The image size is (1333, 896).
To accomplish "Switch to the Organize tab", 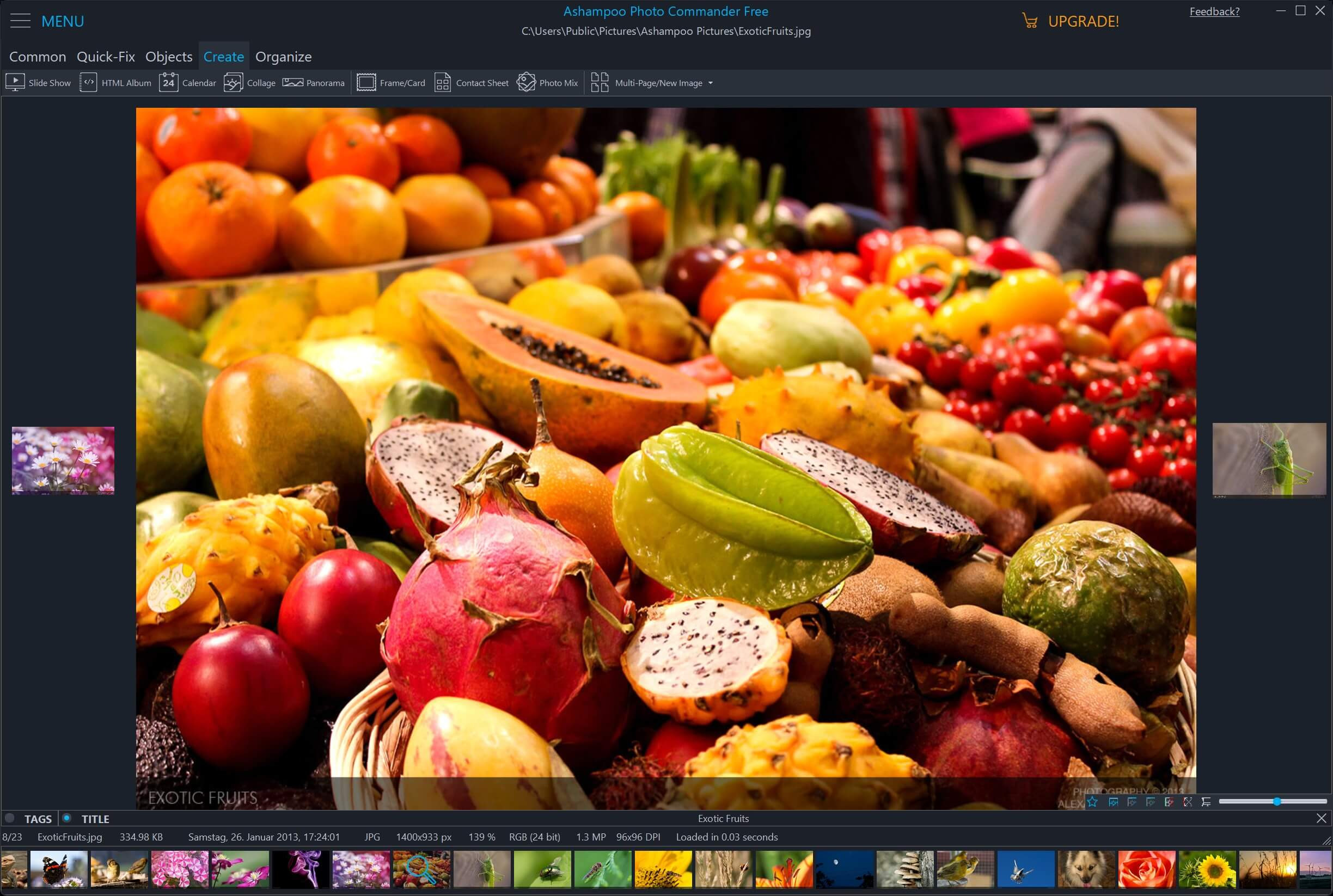I will coord(283,57).
